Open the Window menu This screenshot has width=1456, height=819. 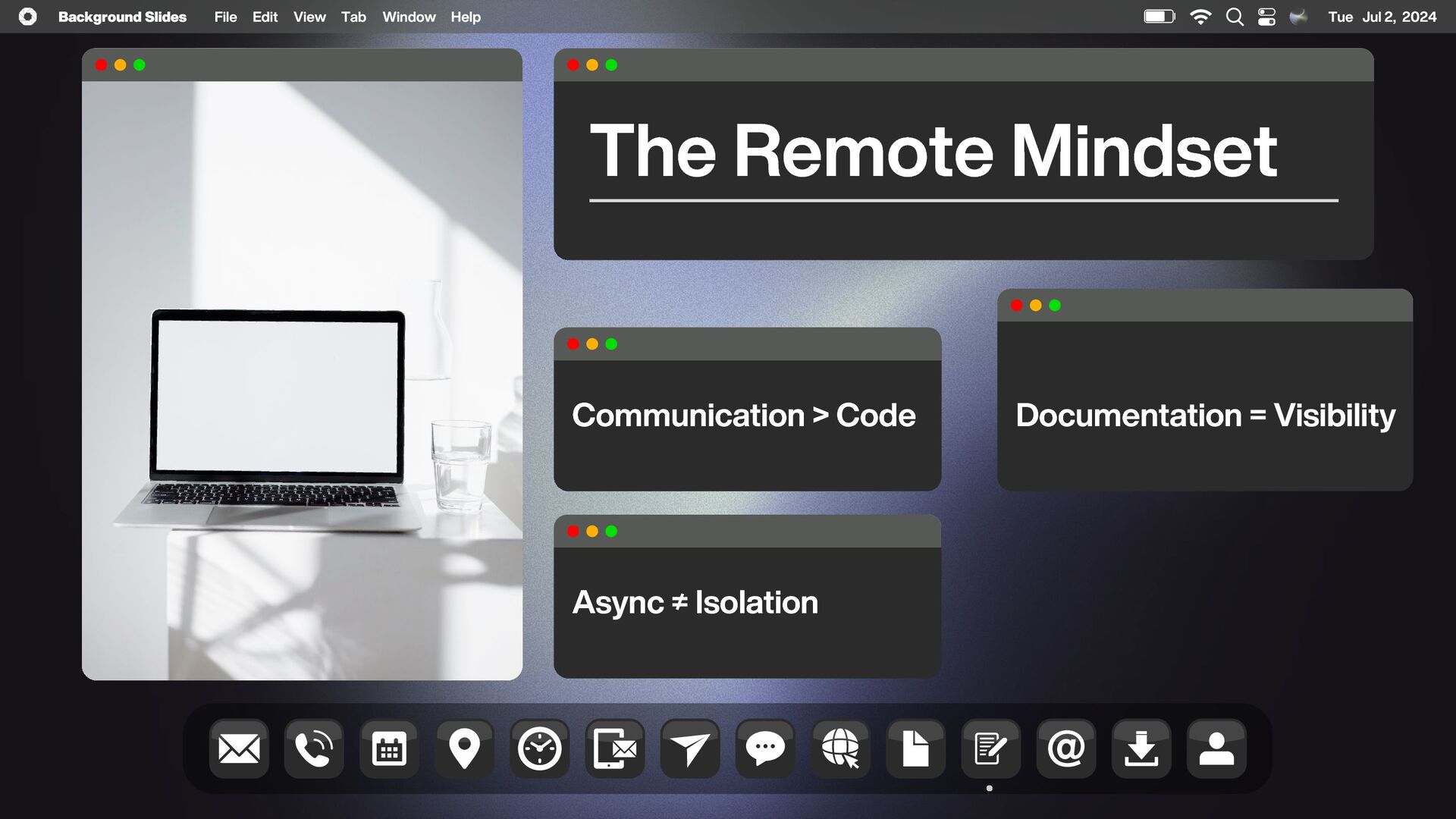click(x=409, y=17)
